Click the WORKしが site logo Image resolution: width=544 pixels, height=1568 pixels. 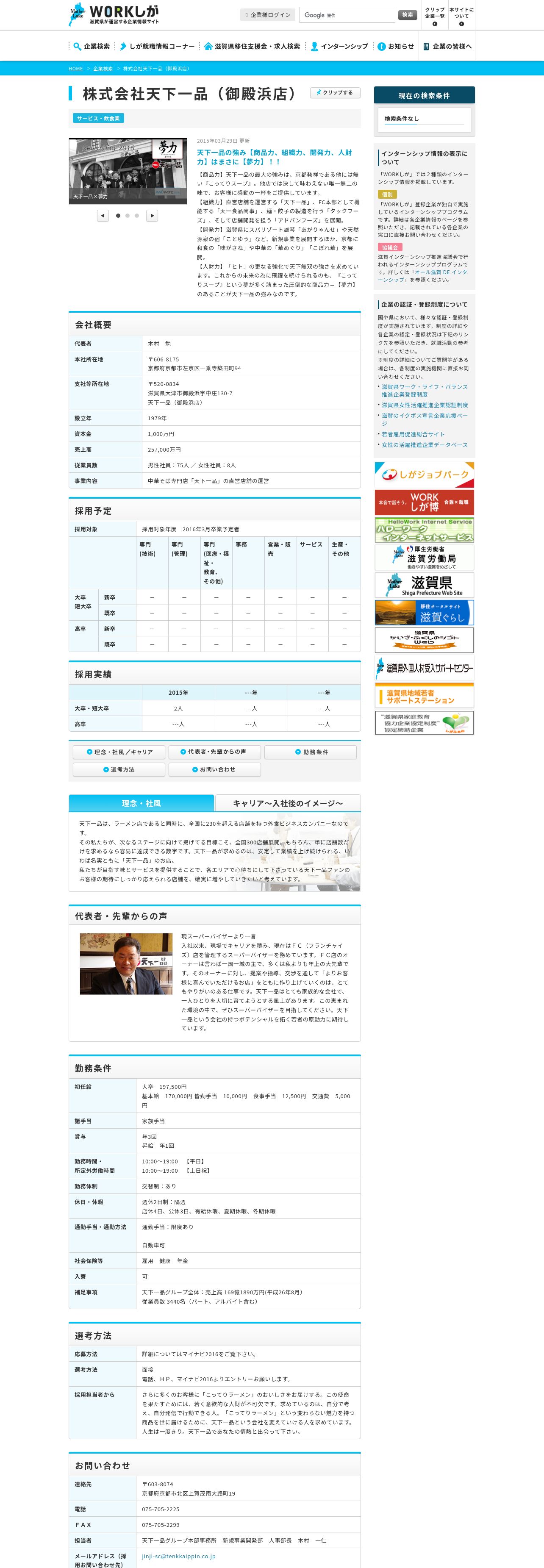tap(114, 14)
